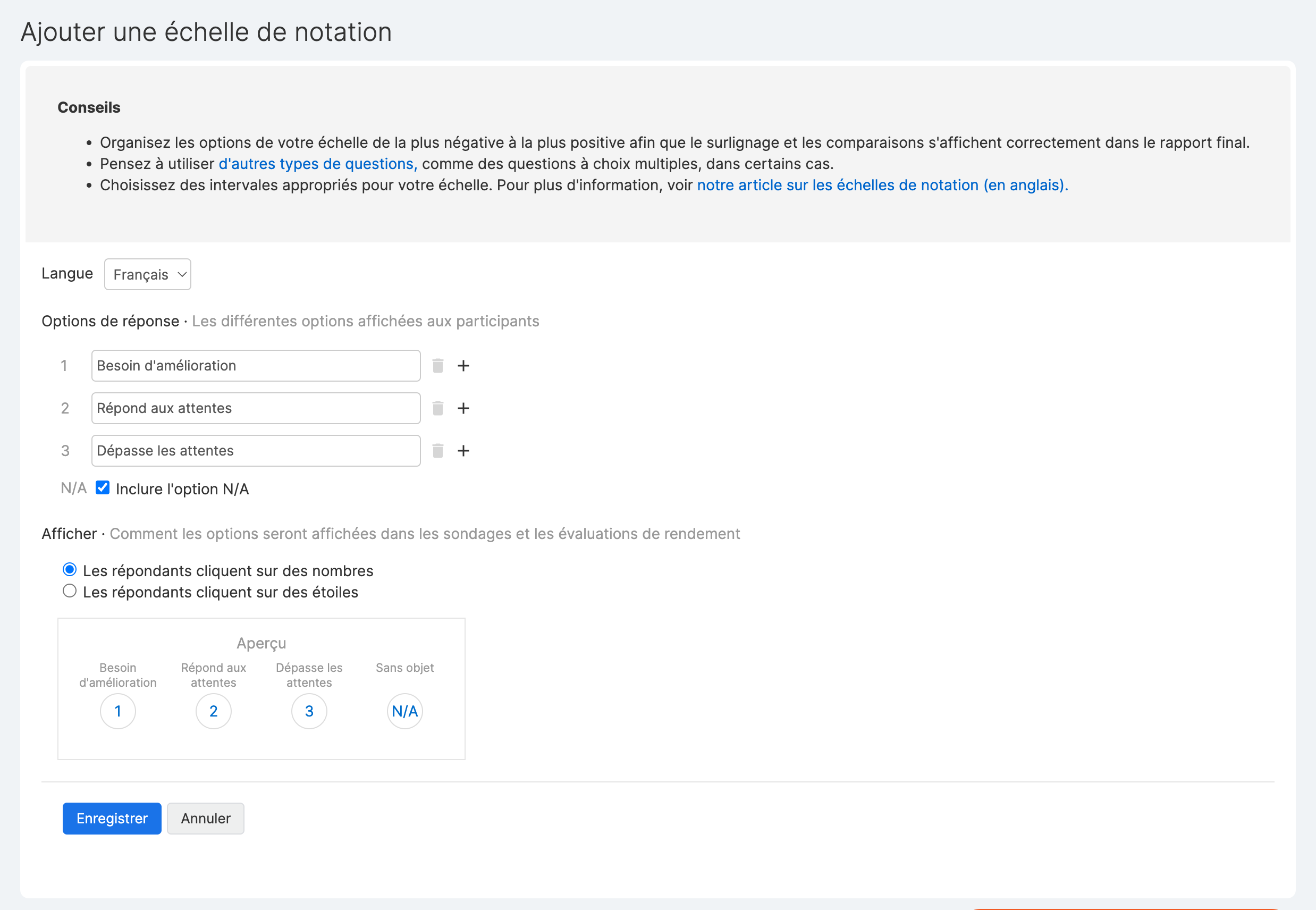Screen dimensions: 1316x910
Task: Delete option 3 with trash icon
Action: 437,451
